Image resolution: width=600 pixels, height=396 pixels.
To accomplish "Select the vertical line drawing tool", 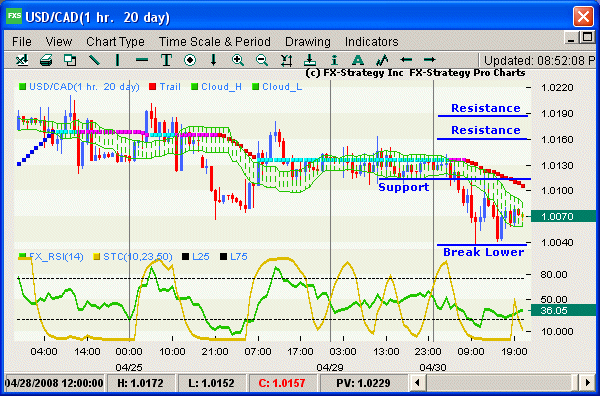I will pyautogui.click(x=117, y=60).
